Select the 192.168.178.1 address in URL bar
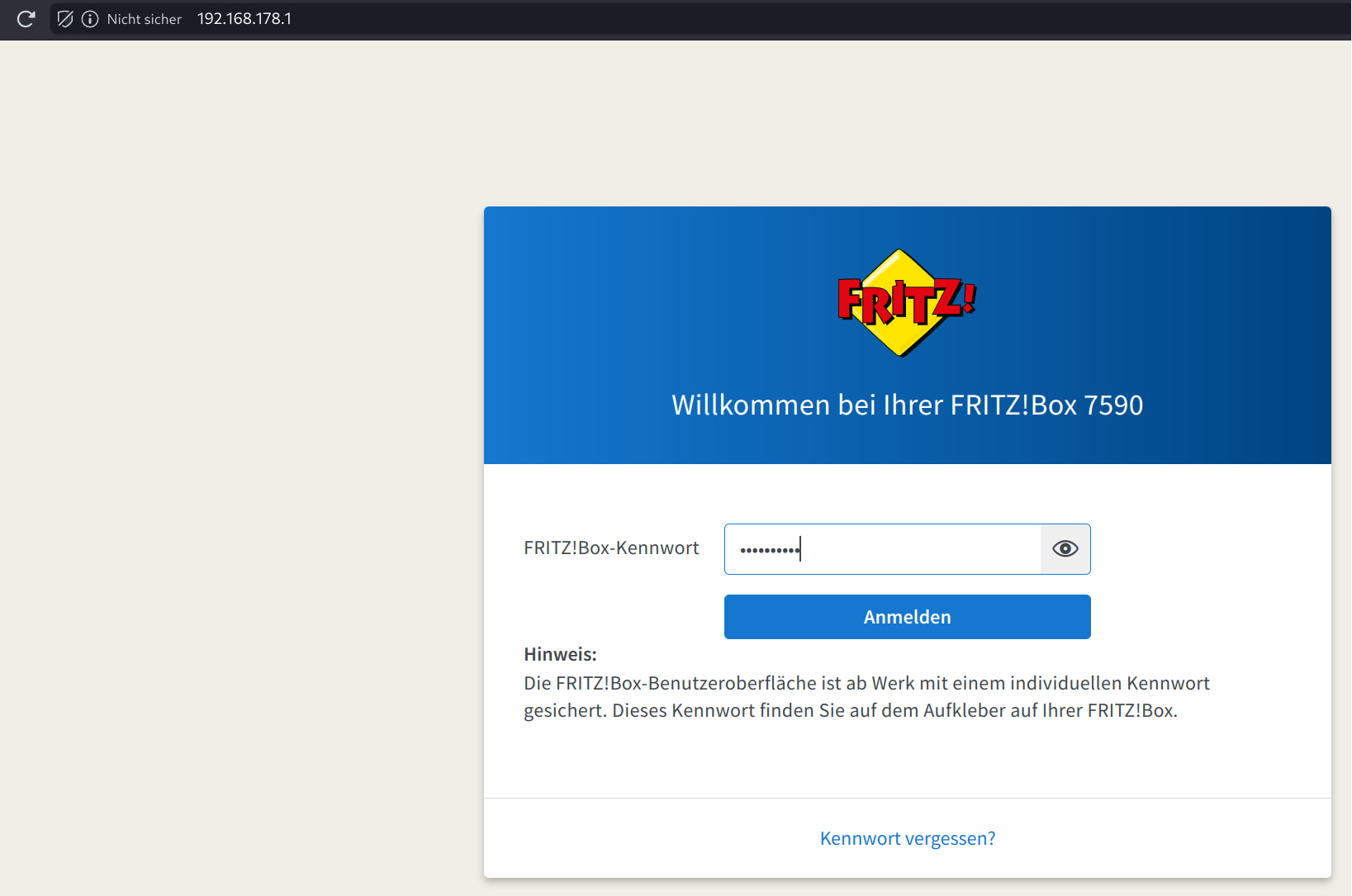This screenshot has height=896, width=1352. coord(244,19)
